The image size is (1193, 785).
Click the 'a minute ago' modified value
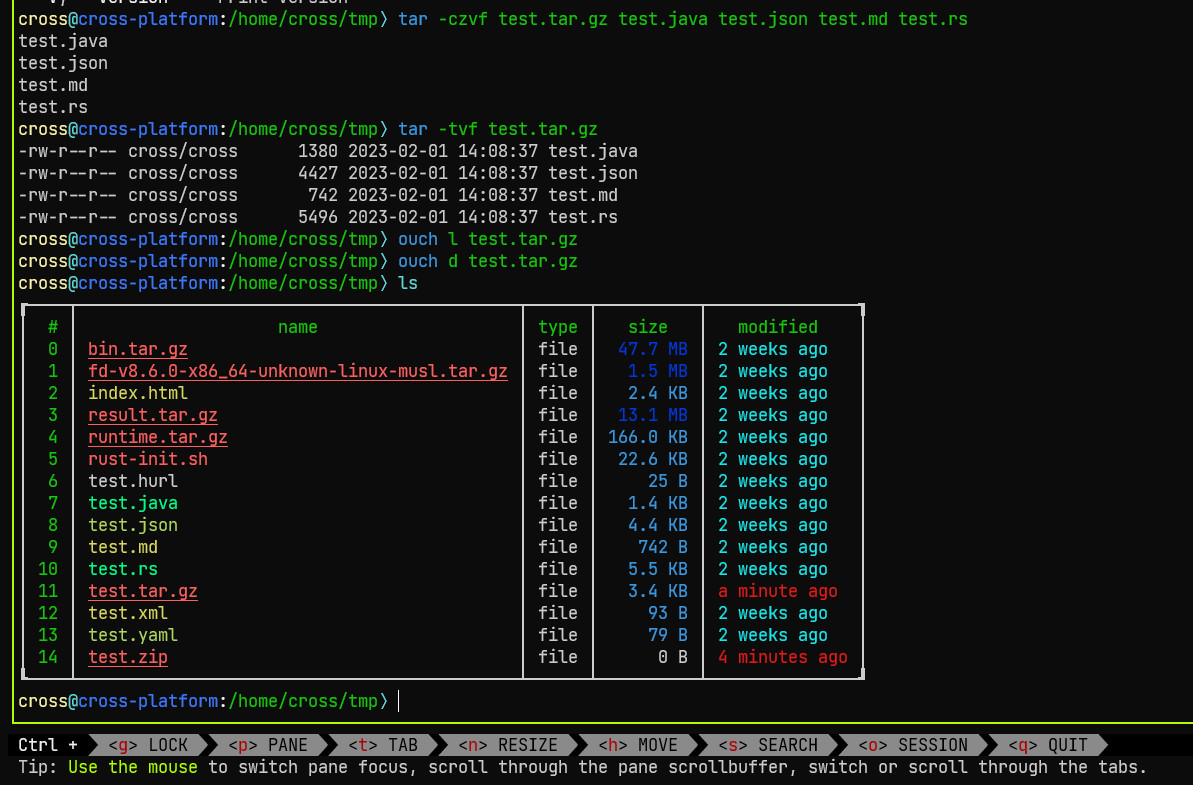778,591
